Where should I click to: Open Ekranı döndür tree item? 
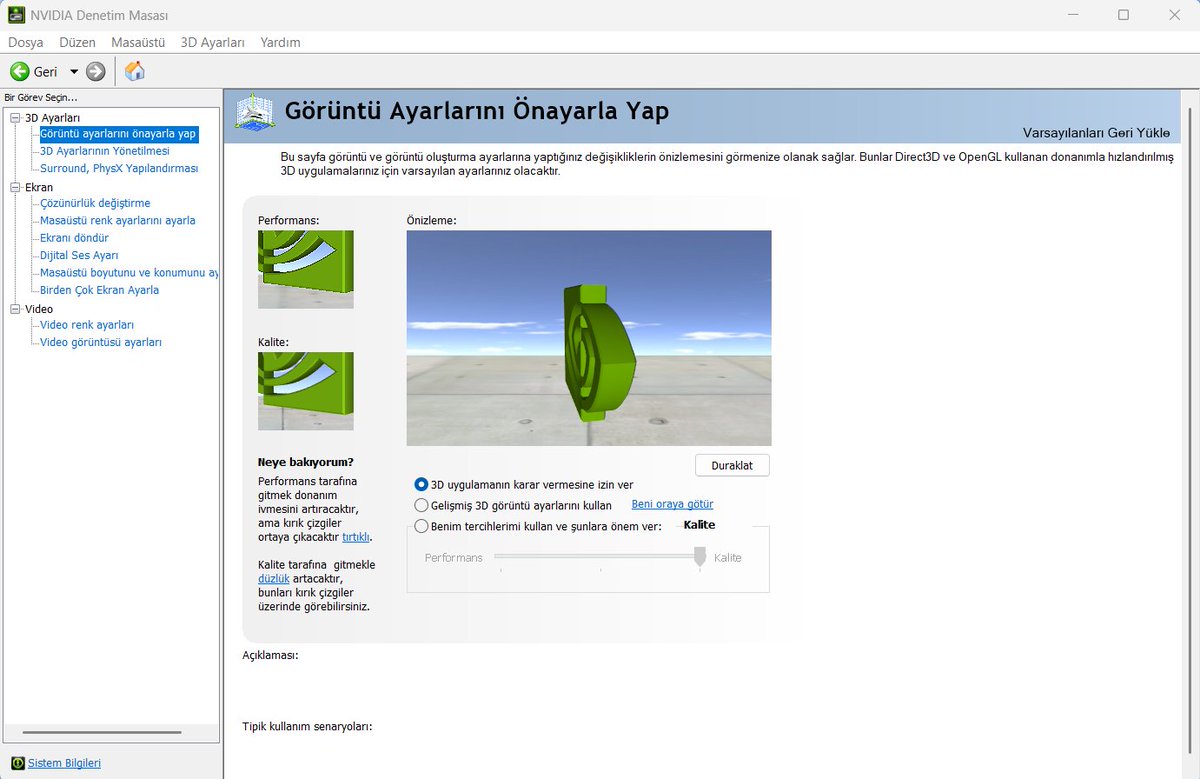(74, 238)
